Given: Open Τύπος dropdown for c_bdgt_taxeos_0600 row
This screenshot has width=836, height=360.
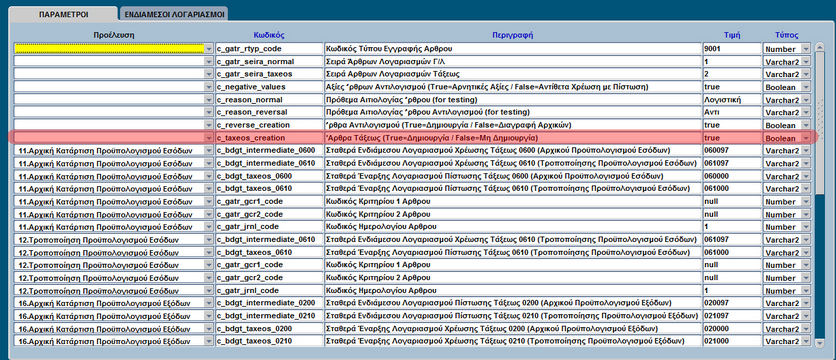Looking at the screenshot, I should click(806, 176).
